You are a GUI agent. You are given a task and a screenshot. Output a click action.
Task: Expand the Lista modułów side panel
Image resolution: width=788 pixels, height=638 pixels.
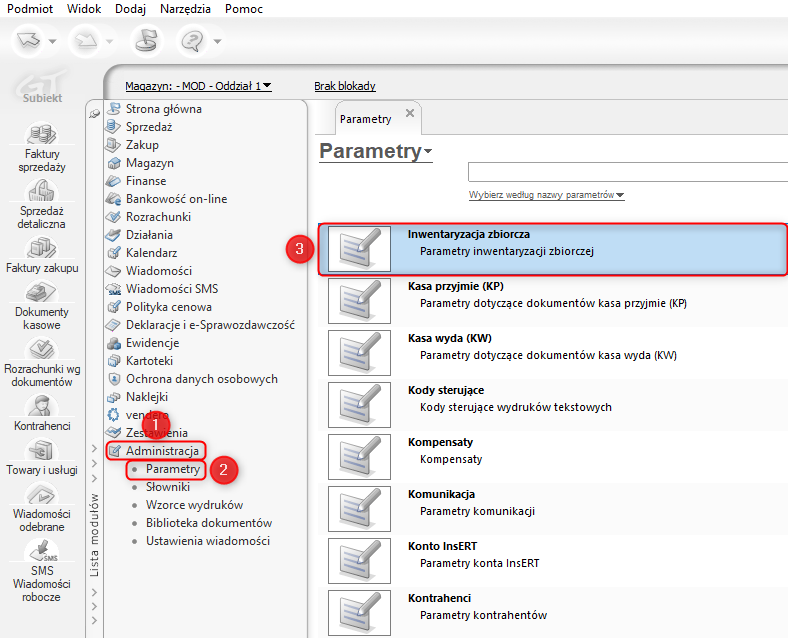point(94,535)
